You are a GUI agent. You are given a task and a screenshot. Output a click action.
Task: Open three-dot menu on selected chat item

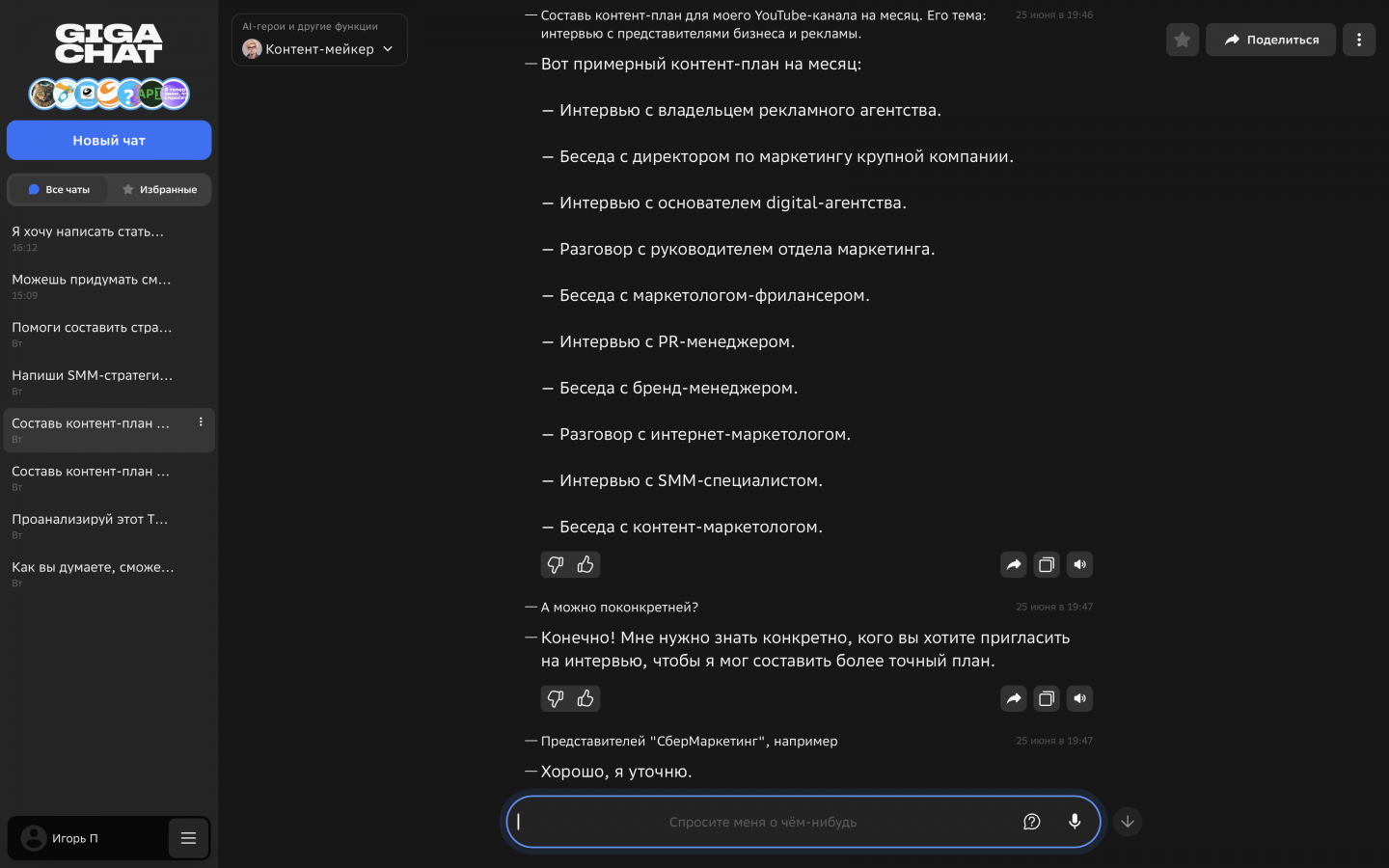[x=201, y=422]
